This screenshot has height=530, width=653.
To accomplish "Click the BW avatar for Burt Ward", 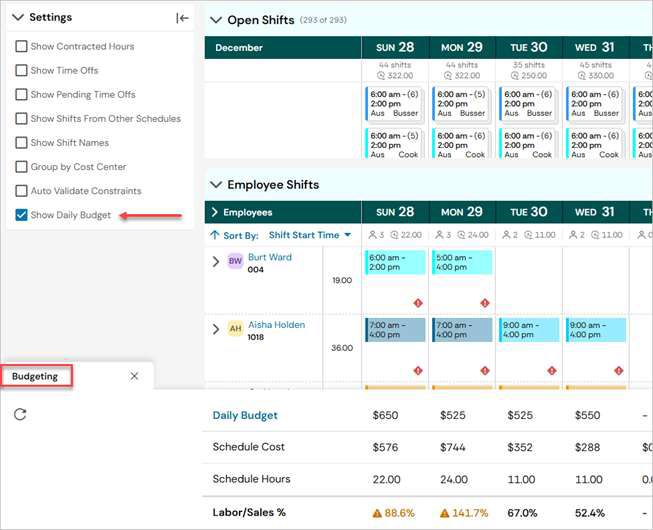I will (x=235, y=261).
